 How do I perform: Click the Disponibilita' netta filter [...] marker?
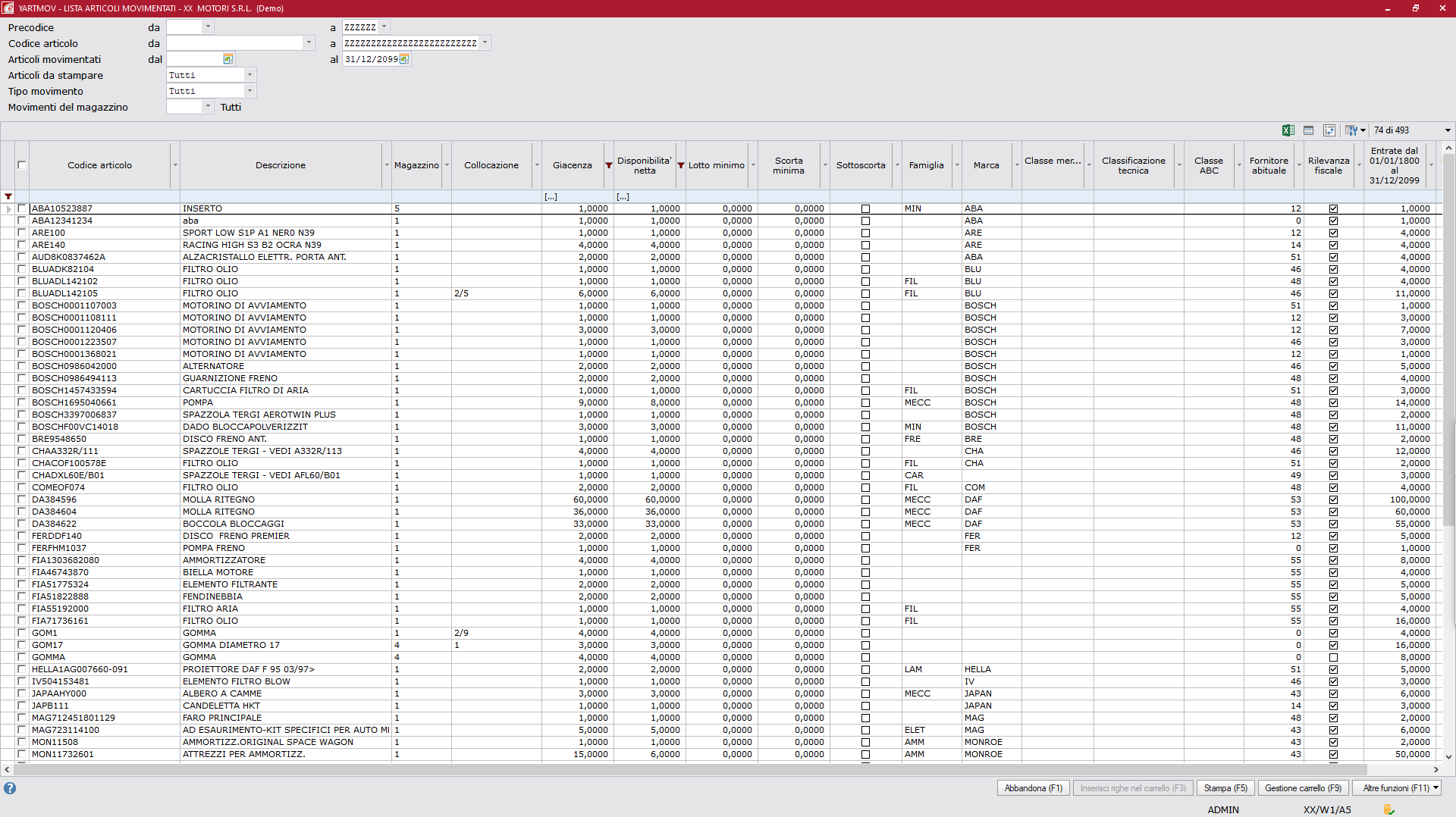point(623,196)
